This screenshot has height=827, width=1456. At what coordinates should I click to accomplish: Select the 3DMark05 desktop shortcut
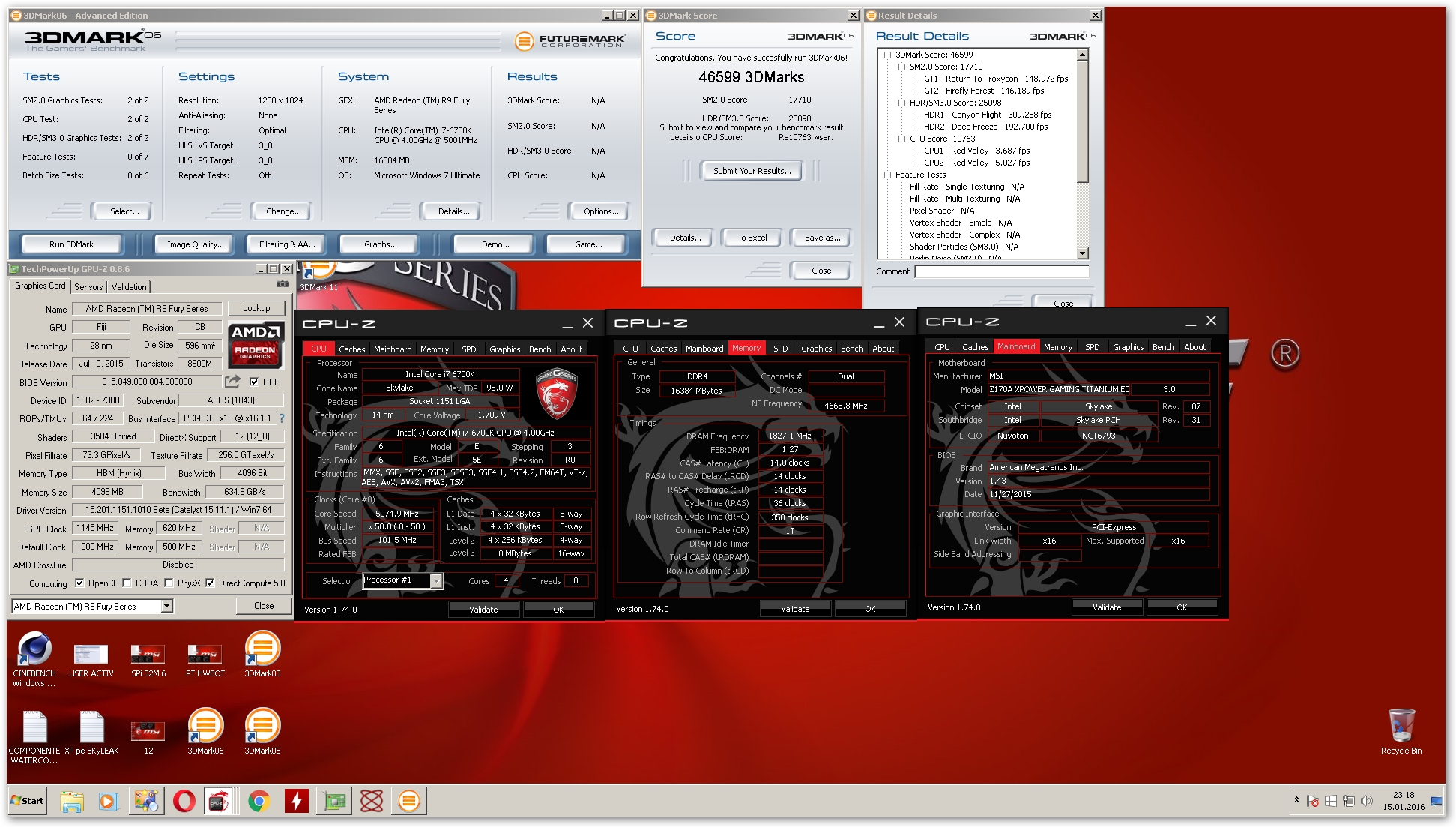(x=262, y=732)
